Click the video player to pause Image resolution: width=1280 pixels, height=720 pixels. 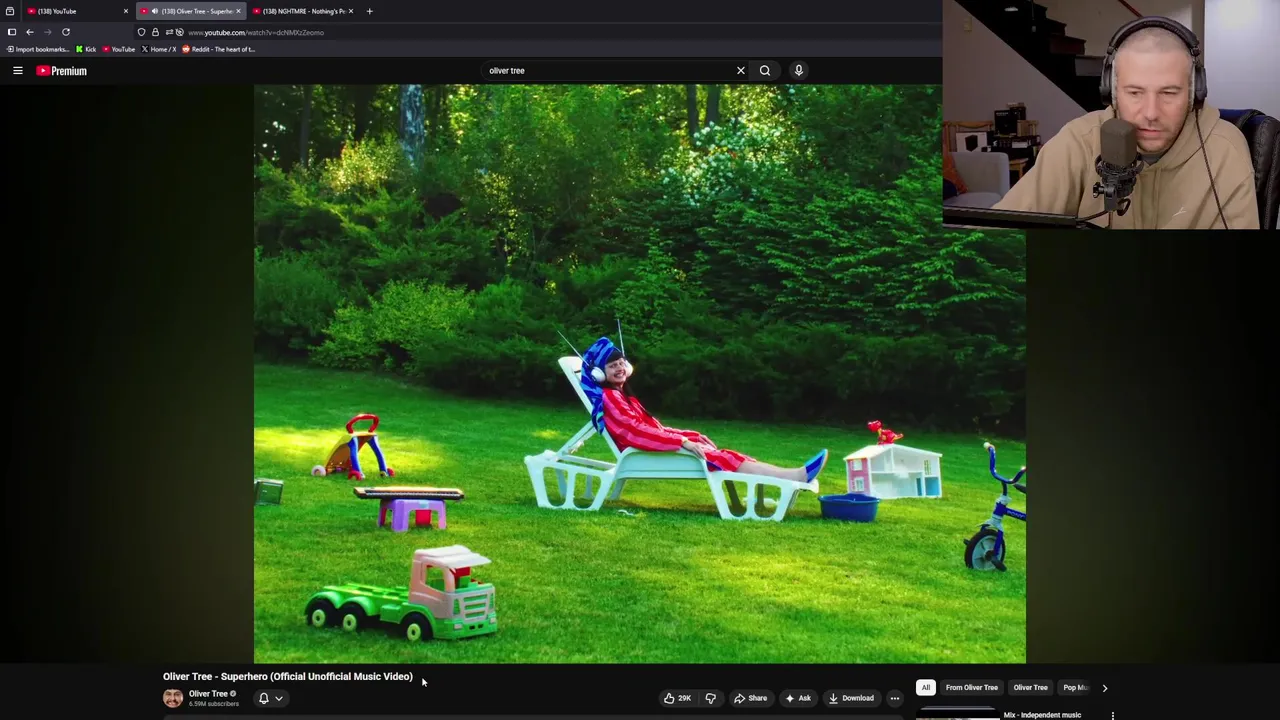(x=640, y=373)
